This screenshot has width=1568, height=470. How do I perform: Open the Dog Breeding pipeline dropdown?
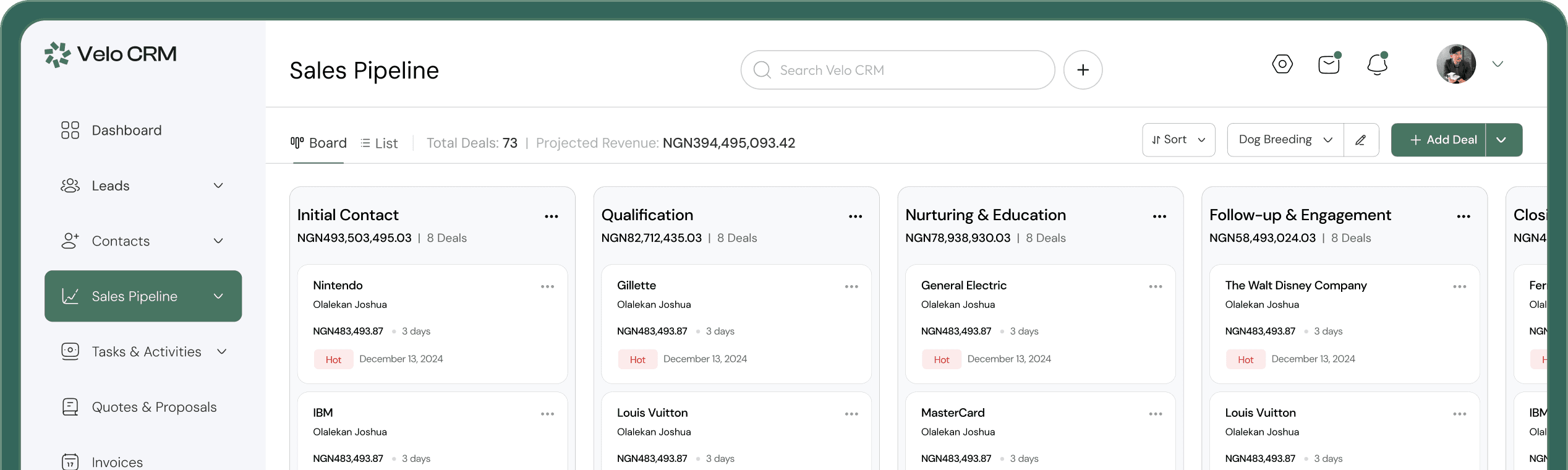[1285, 140]
